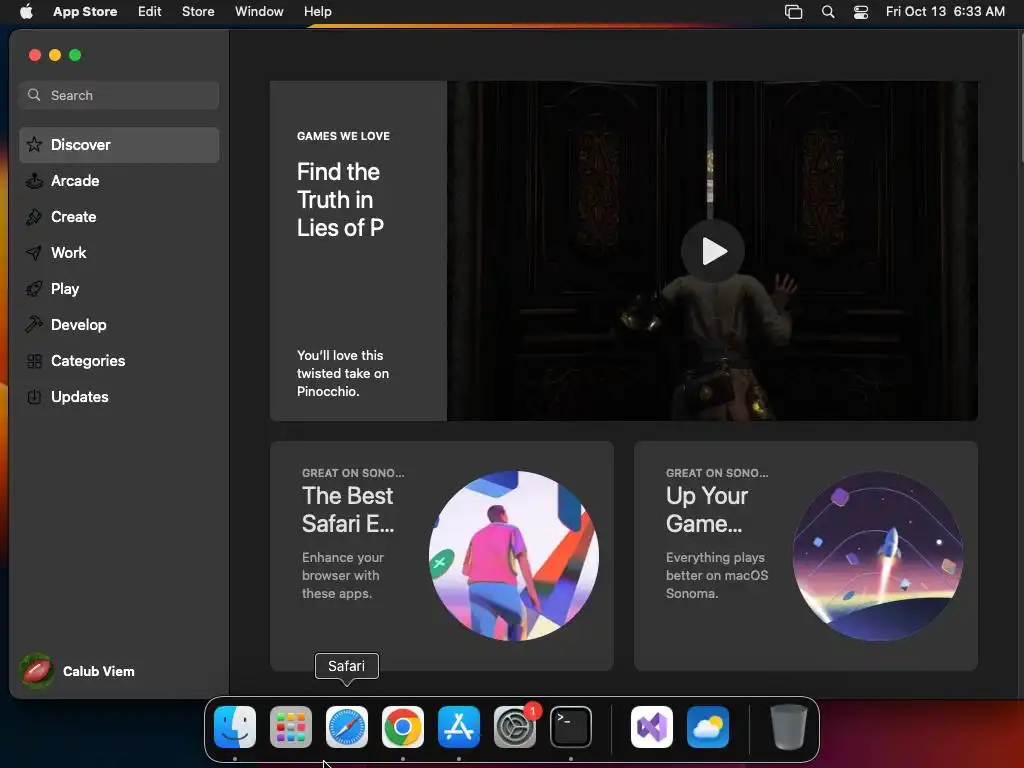The width and height of the screenshot is (1024, 768).
Task: Open the Create paintbrush section
Action: coord(119,217)
